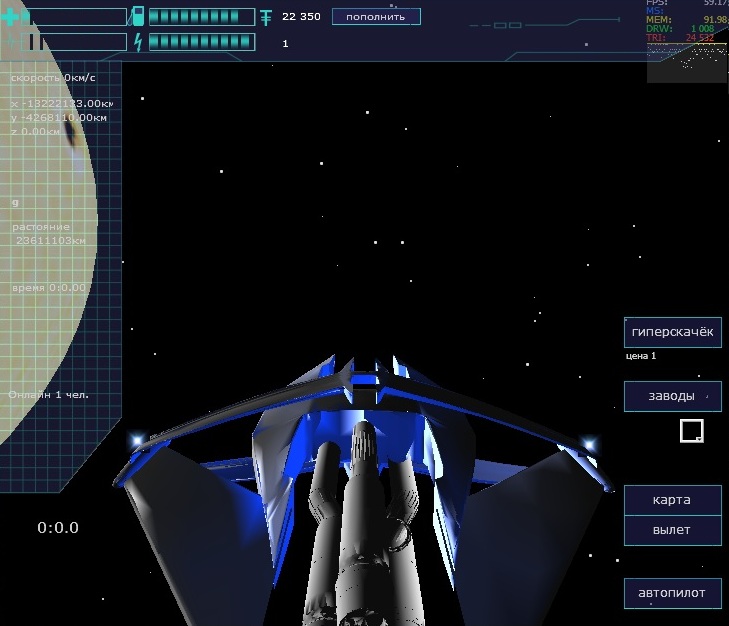Select the вылет option
This screenshot has height=626, width=729.
click(672, 530)
